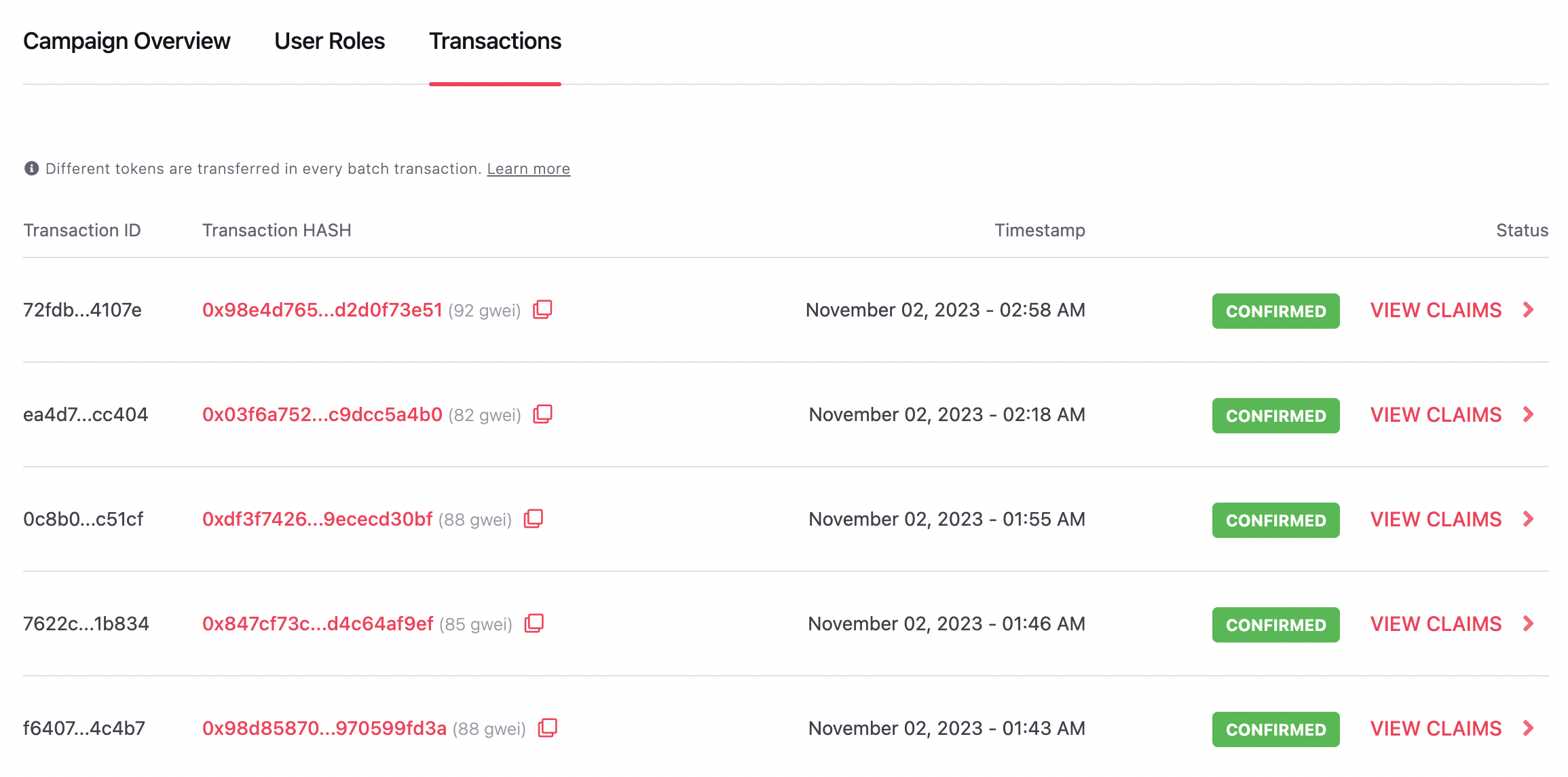Screen dimensions: 1568x777
Task: Switch to the Campaign Overview tab
Action: pyautogui.click(x=126, y=41)
